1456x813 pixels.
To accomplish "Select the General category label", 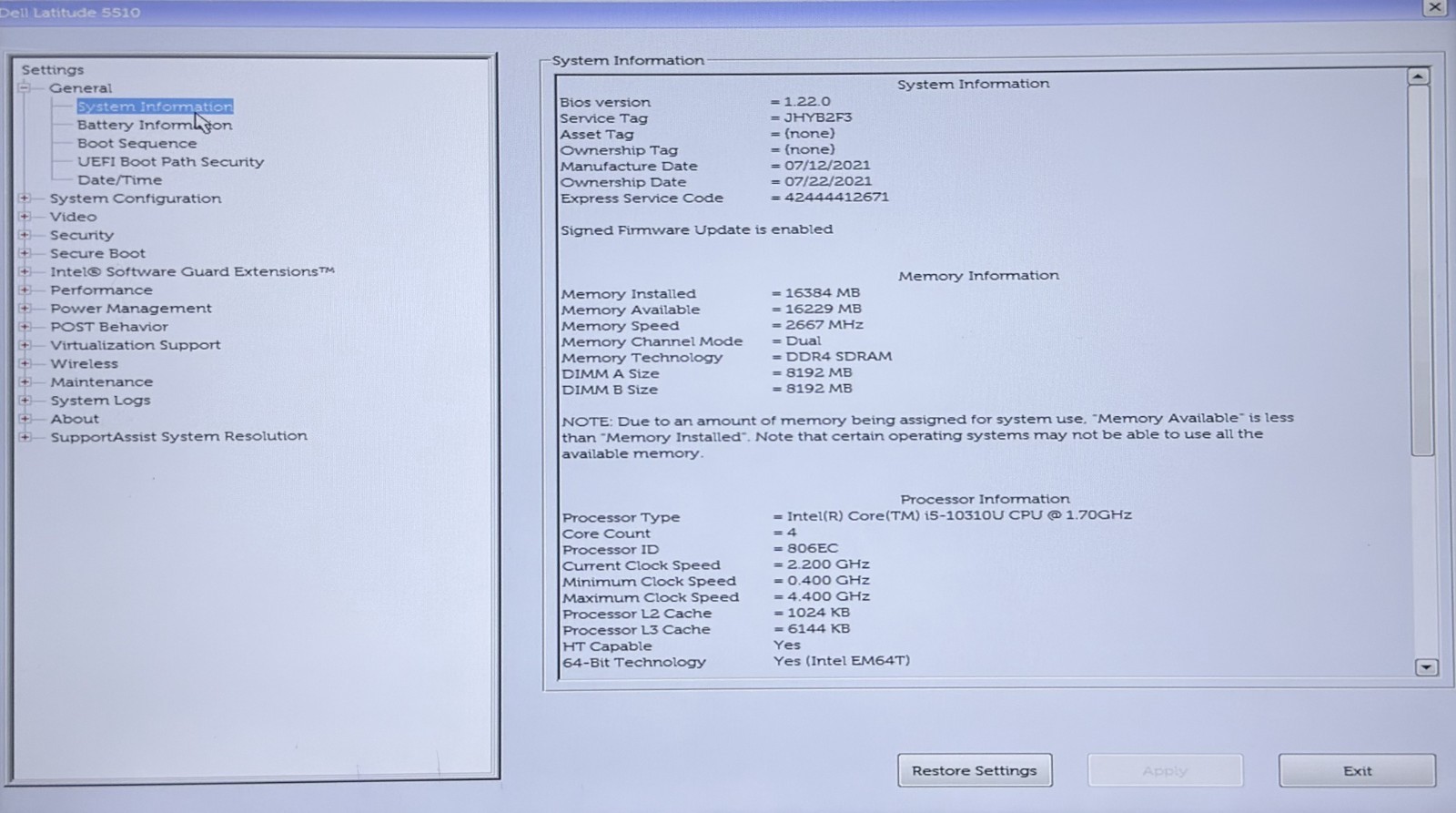I will [x=81, y=88].
